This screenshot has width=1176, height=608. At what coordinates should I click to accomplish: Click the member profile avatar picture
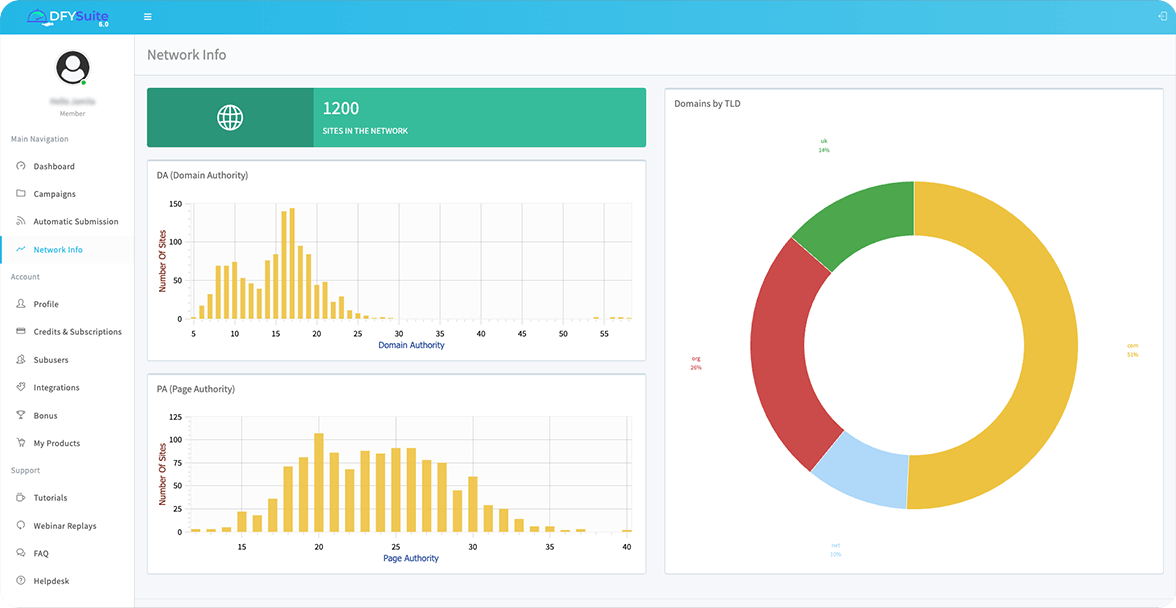70,70
